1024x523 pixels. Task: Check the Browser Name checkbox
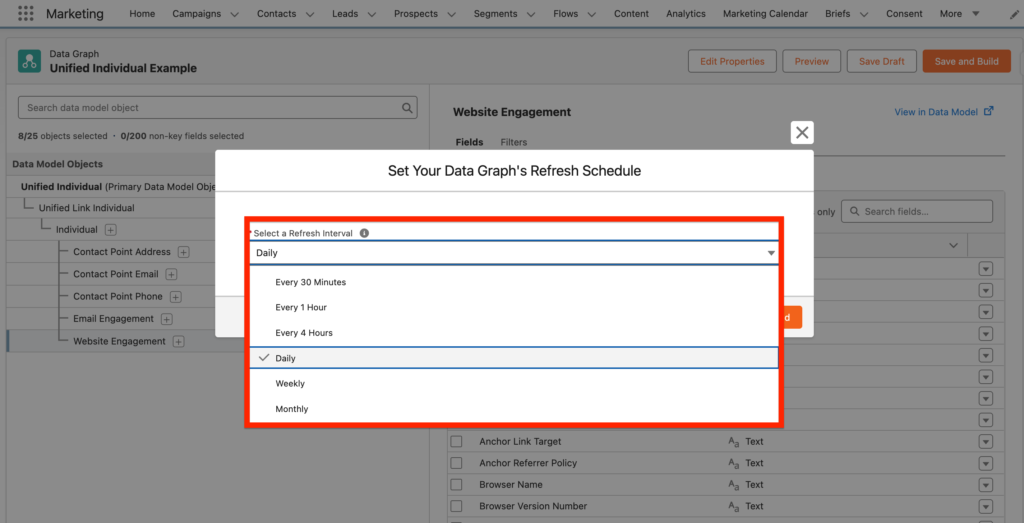[456, 485]
